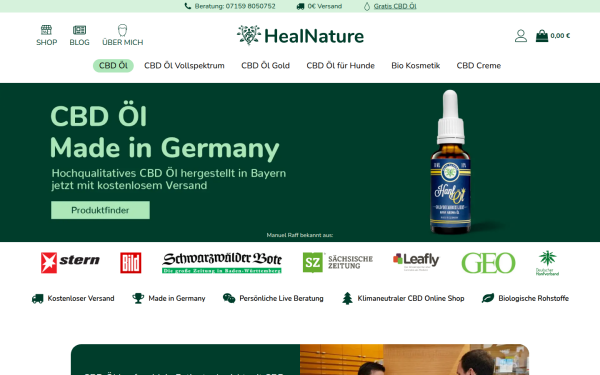
Task: Click the Kostenloser Versand label
Action: click(81, 298)
